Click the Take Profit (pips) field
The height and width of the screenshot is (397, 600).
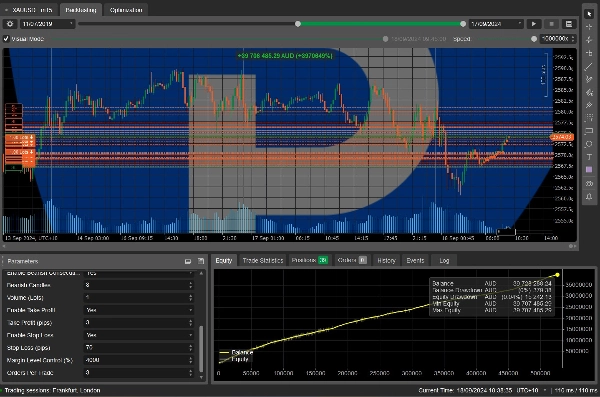click(x=139, y=322)
